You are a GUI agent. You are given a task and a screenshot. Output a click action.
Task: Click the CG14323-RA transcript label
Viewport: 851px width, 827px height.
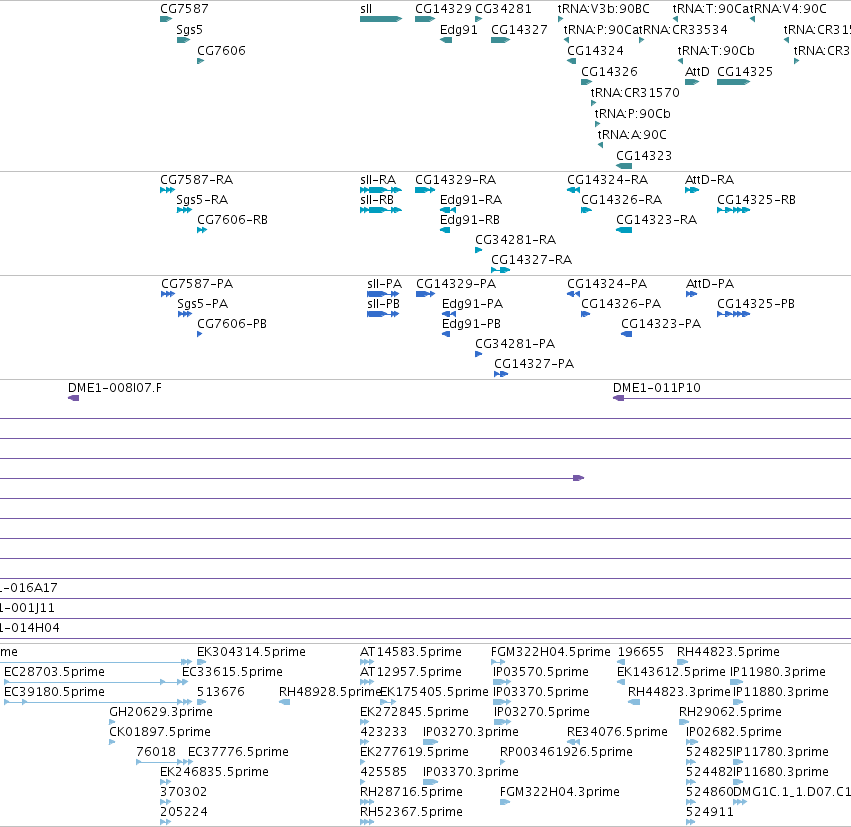pos(656,220)
